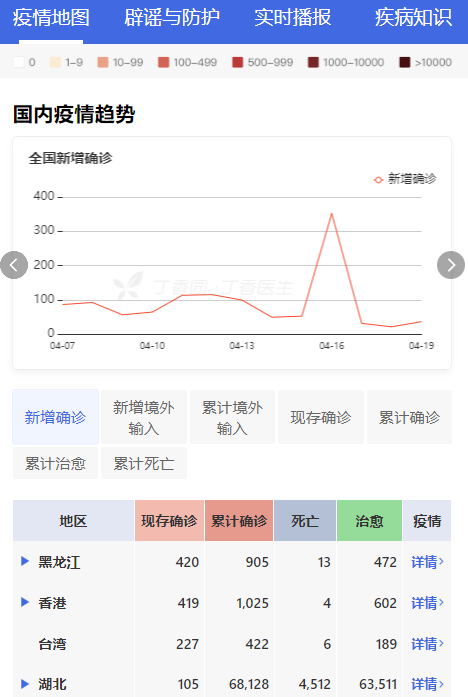Click 香港 cumulative value 1,025
The width and height of the screenshot is (468, 697).
(252, 603)
